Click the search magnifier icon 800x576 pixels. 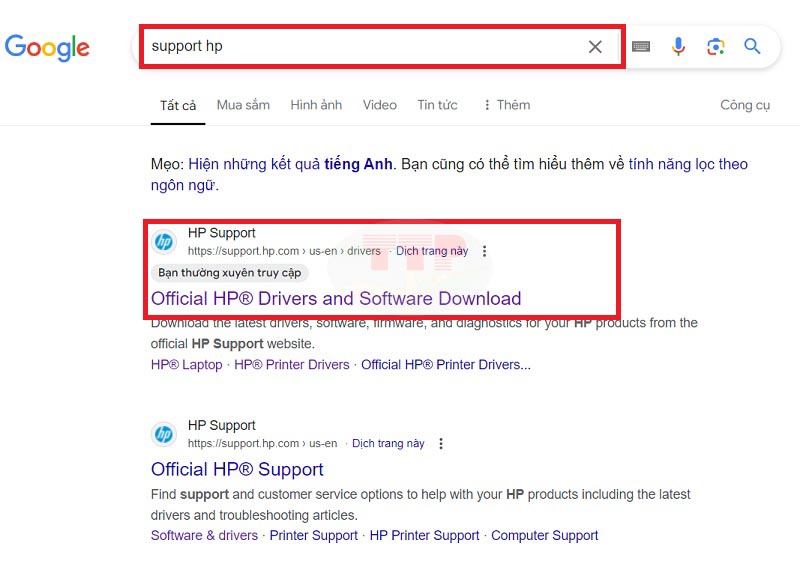pyautogui.click(x=751, y=46)
